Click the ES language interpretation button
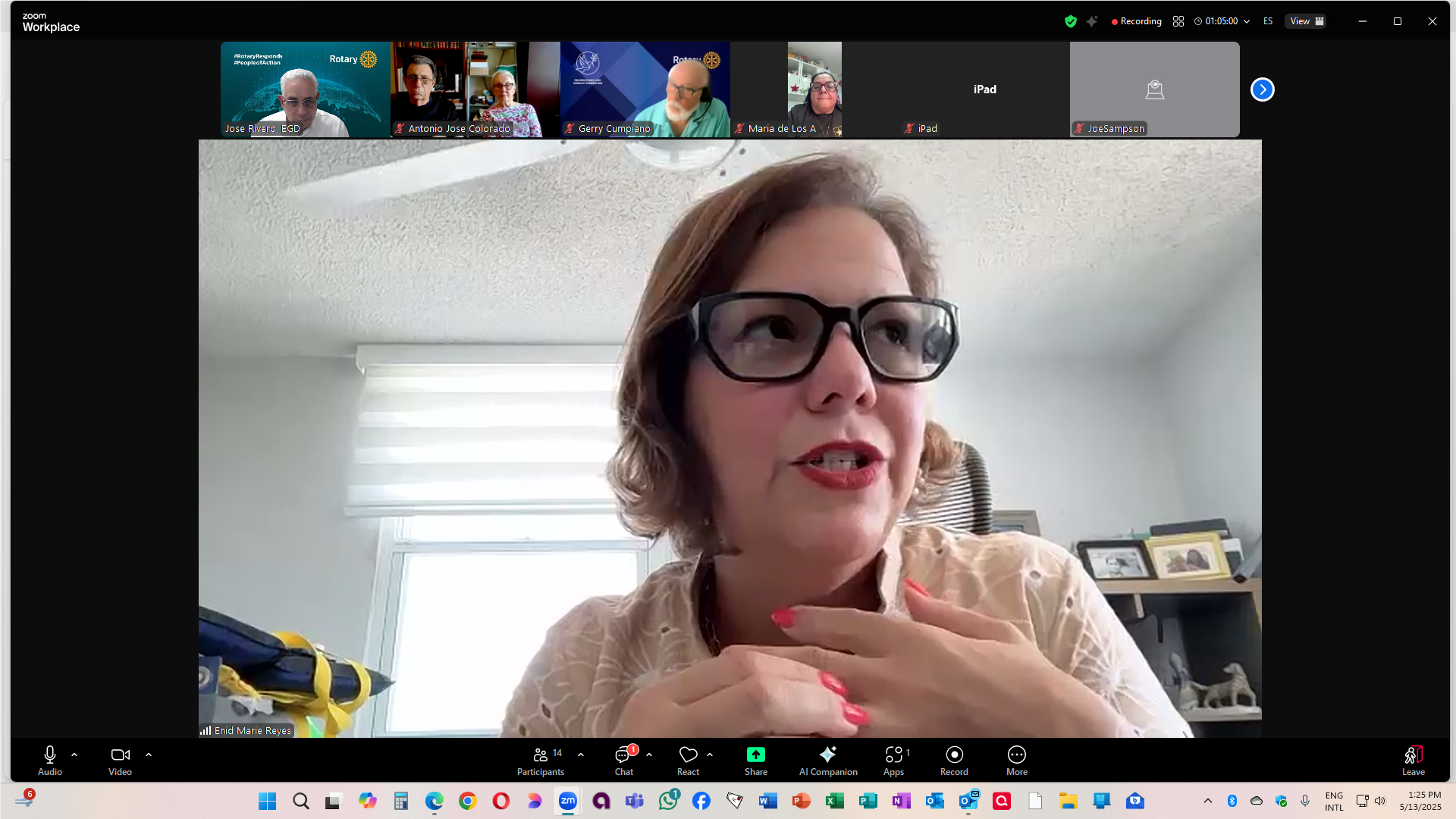 point(1268,21)
